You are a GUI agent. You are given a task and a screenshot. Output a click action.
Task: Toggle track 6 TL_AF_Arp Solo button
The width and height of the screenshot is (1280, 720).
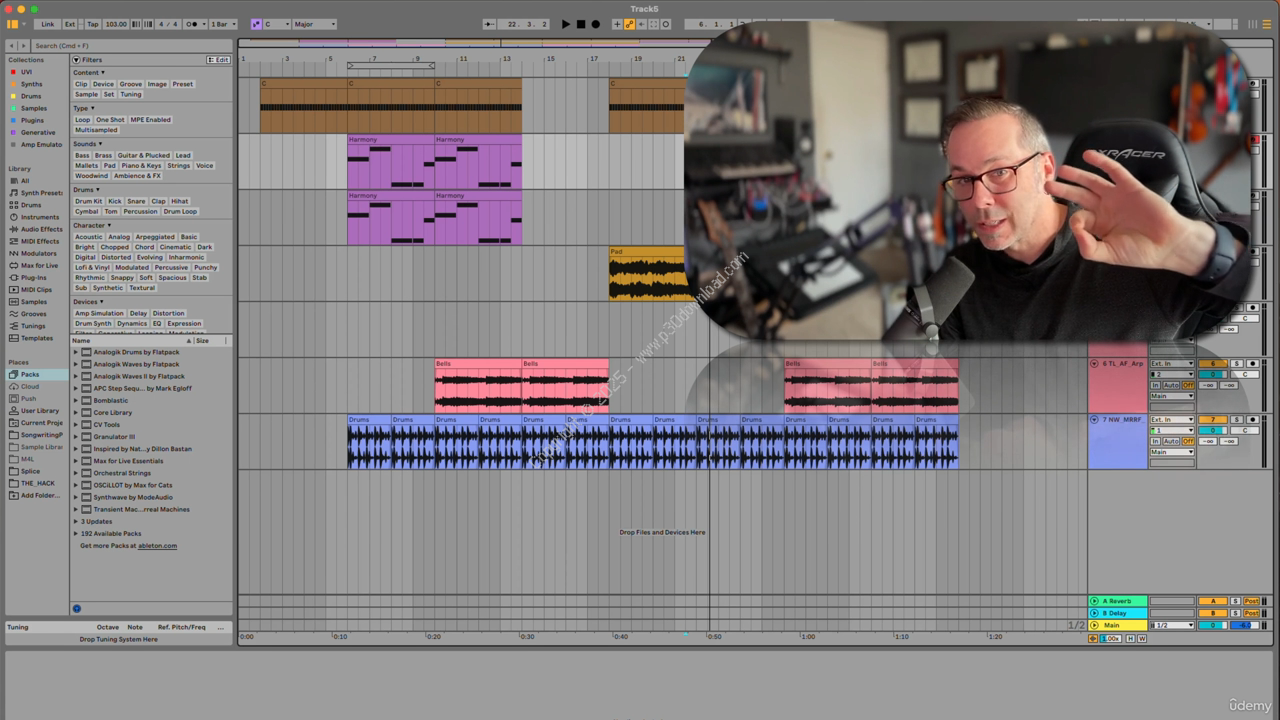point(1237,363)
